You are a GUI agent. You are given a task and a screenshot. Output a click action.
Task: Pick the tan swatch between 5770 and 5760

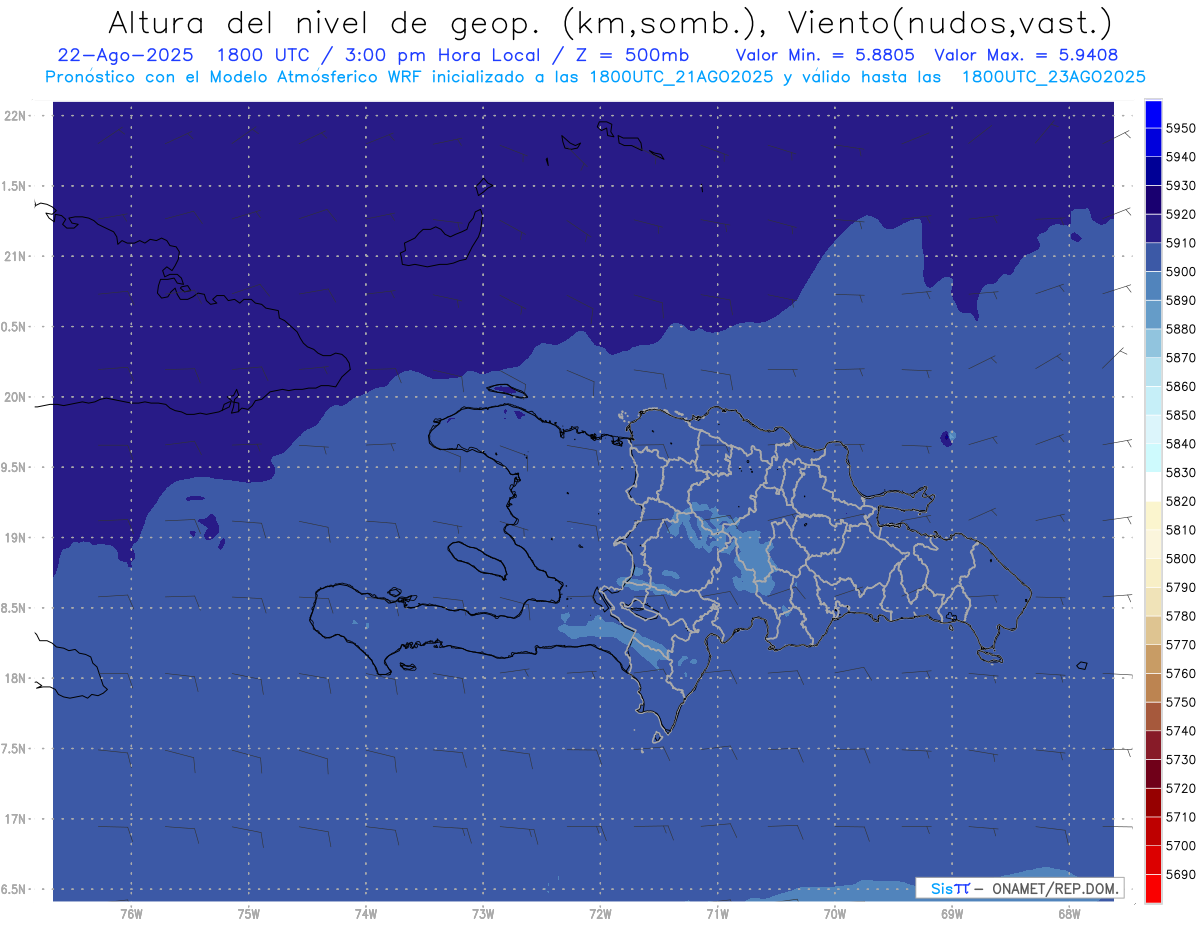(1153, 658)
